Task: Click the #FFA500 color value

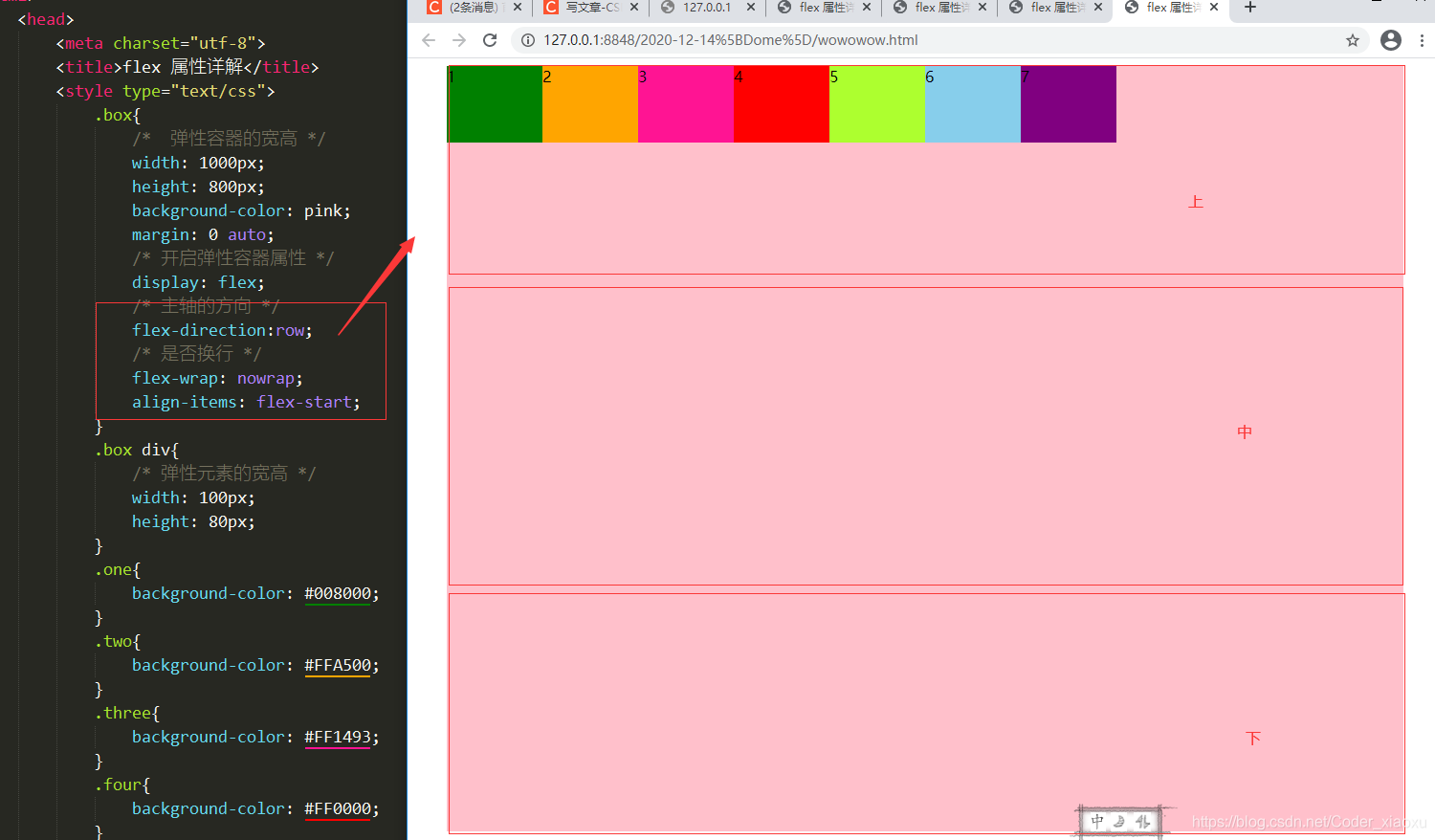Action: coord(338,665)
